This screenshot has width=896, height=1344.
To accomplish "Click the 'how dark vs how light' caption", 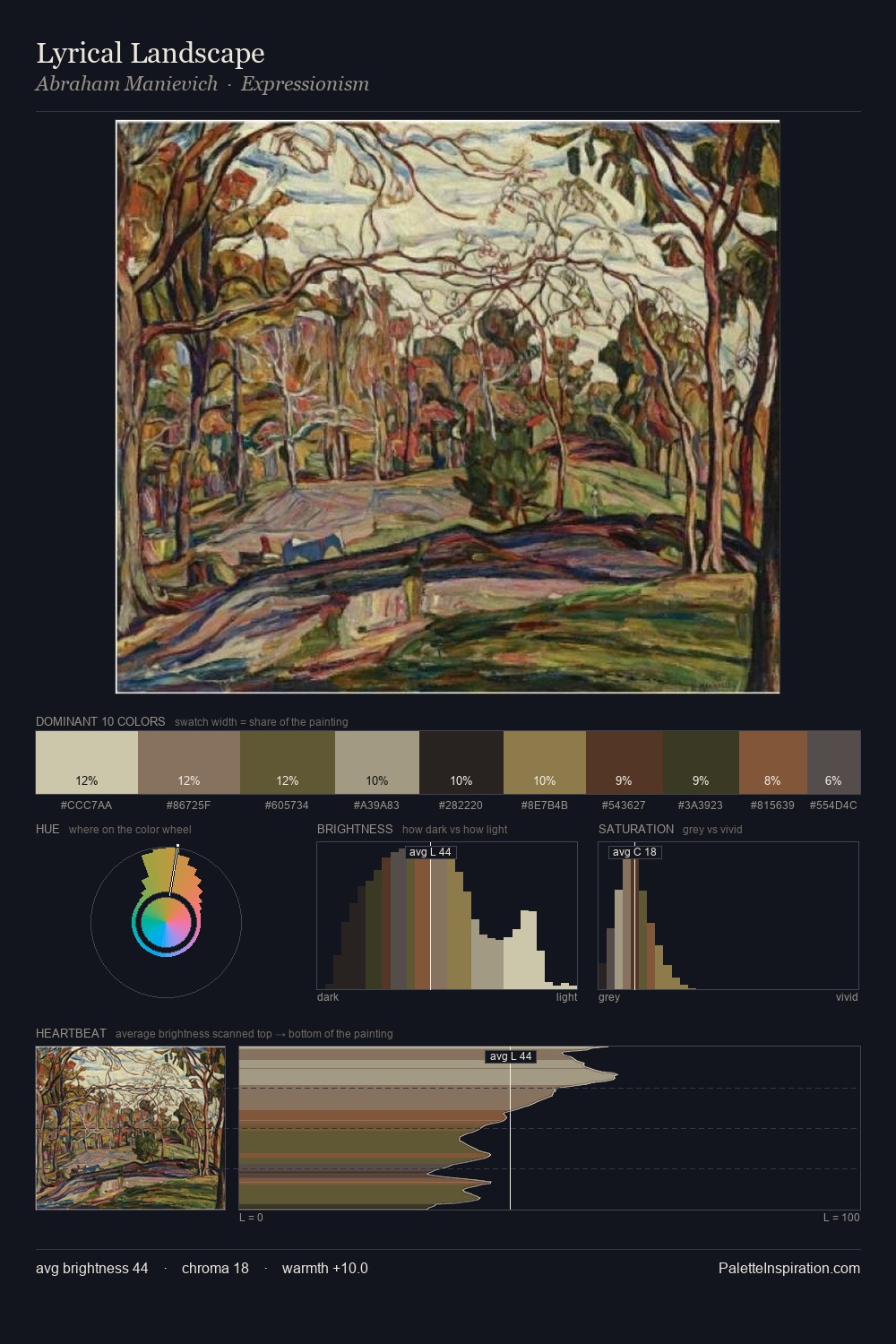I will pos(455,830).
